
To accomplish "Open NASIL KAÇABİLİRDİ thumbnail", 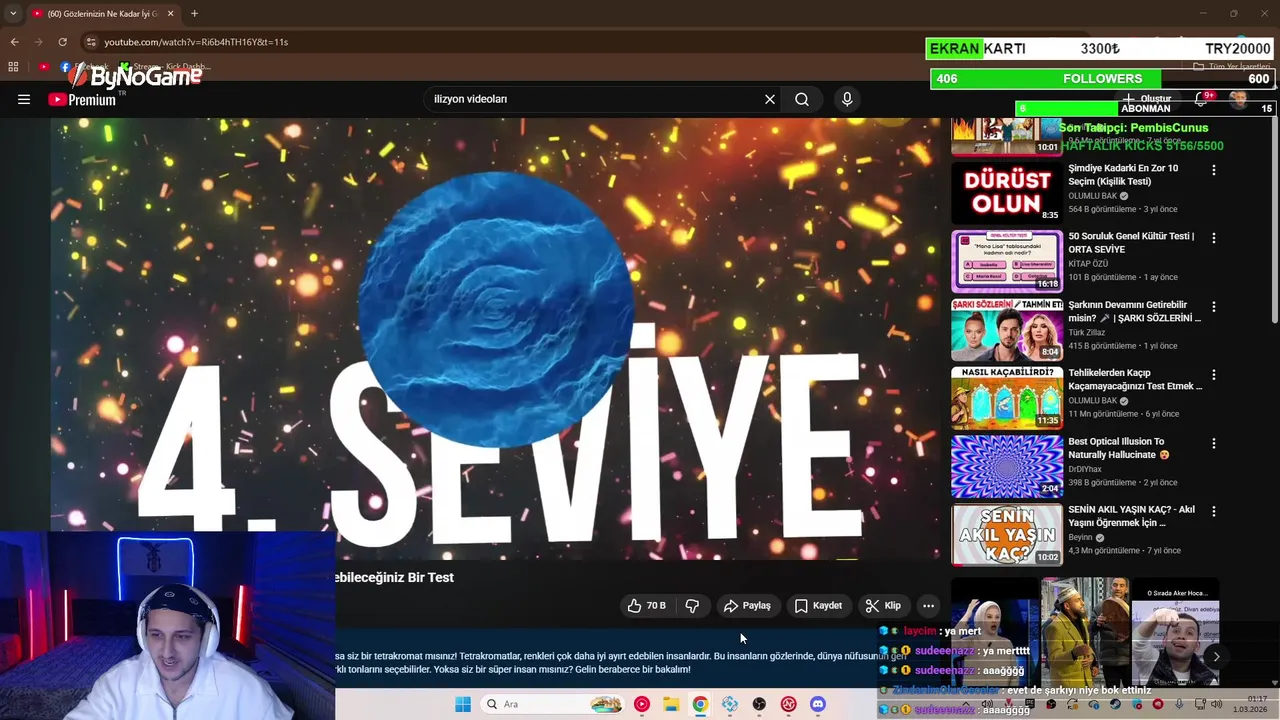I will pos(1007,397).
